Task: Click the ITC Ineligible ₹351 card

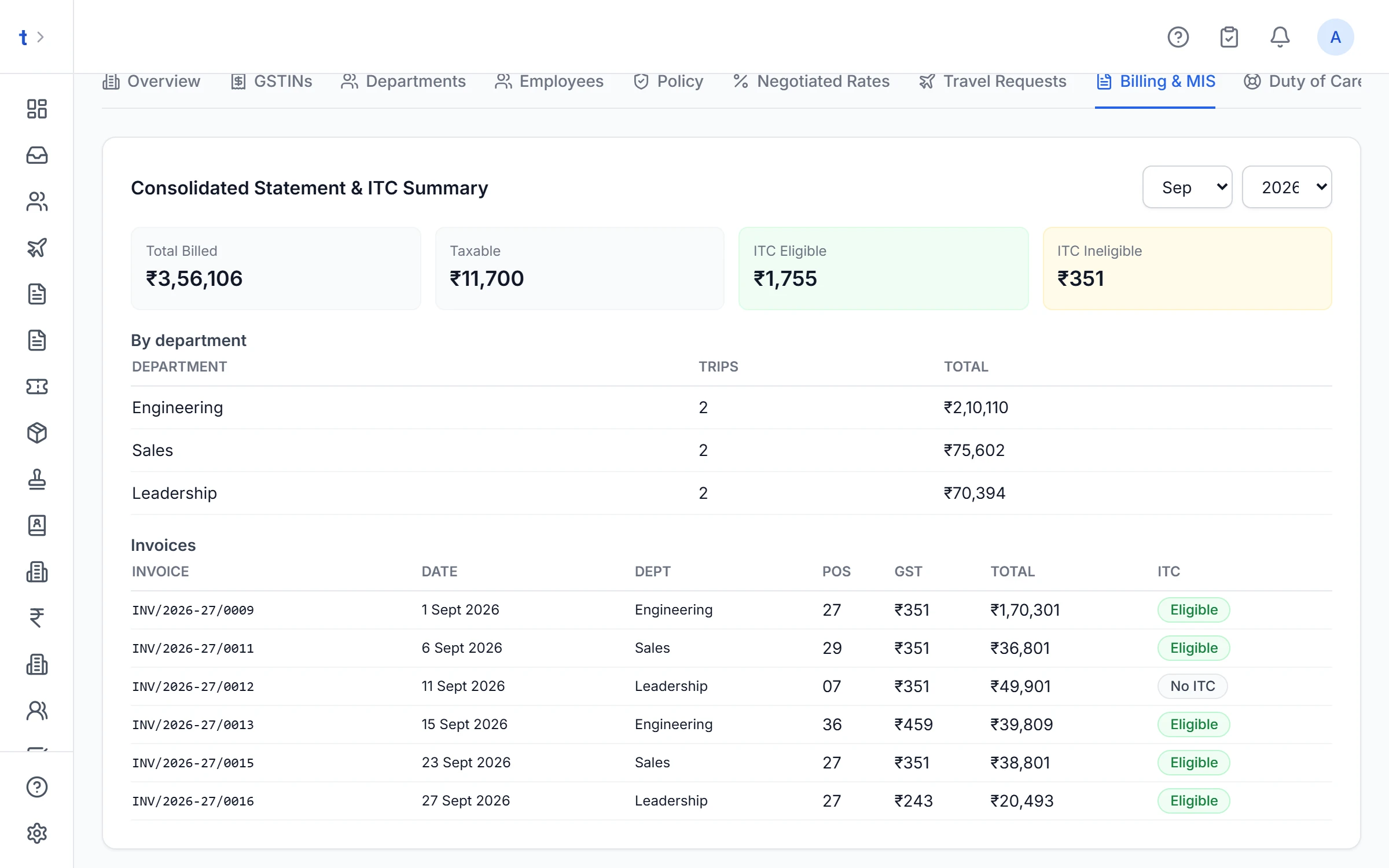Action: click(x=1187, y=269)
